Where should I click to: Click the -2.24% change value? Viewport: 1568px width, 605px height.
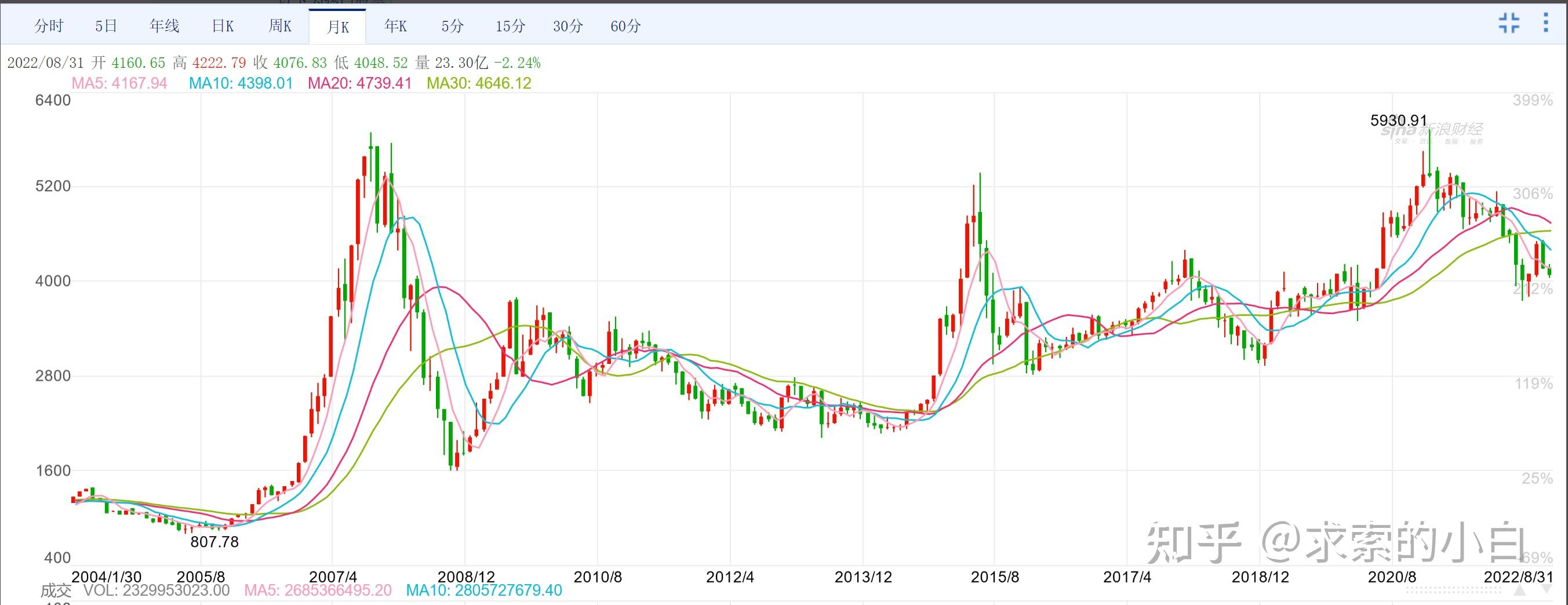click(517, 63)
